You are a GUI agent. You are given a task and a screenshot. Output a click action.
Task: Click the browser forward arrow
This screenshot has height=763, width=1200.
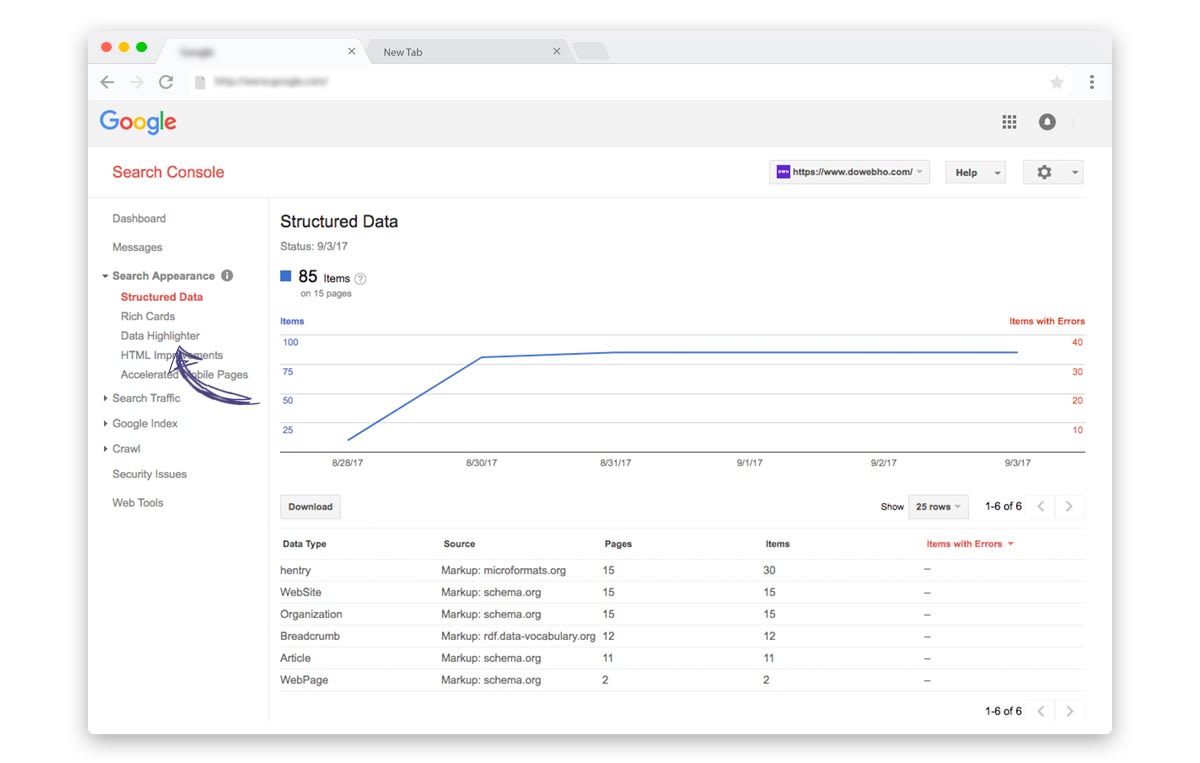(137, 82)
